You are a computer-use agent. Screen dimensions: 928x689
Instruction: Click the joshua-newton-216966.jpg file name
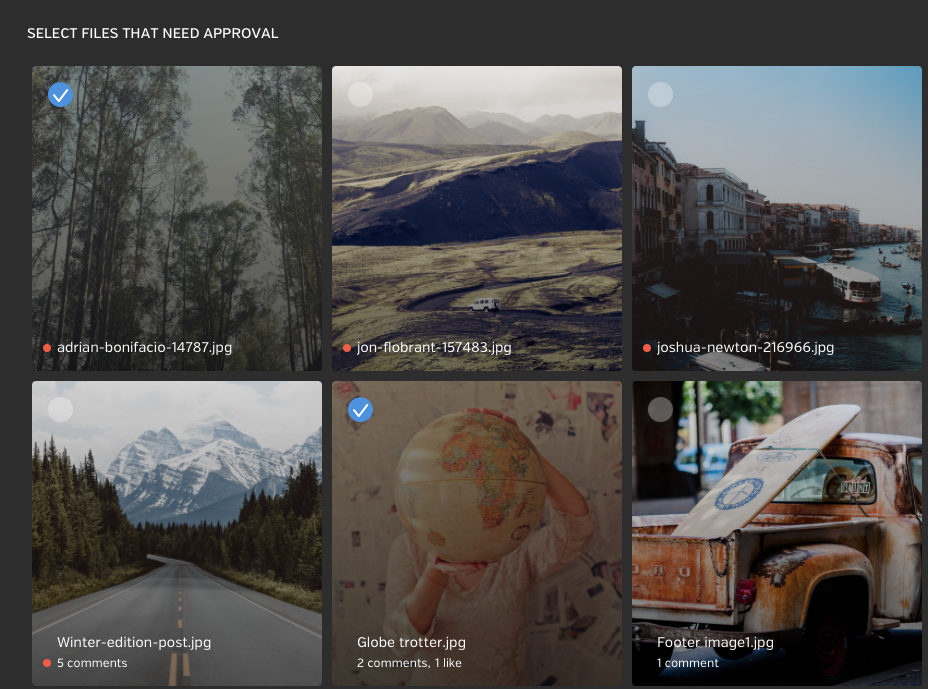(745, 347)
